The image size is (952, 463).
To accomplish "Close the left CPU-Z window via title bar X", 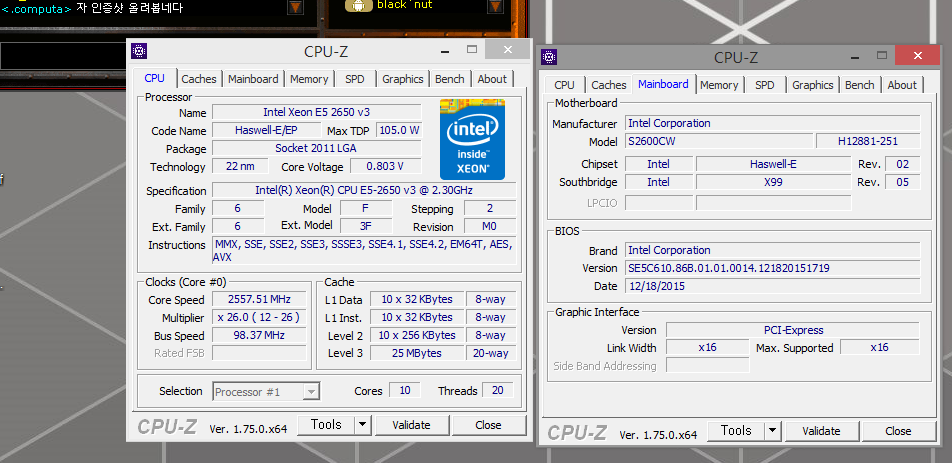I will pos(508,50).
